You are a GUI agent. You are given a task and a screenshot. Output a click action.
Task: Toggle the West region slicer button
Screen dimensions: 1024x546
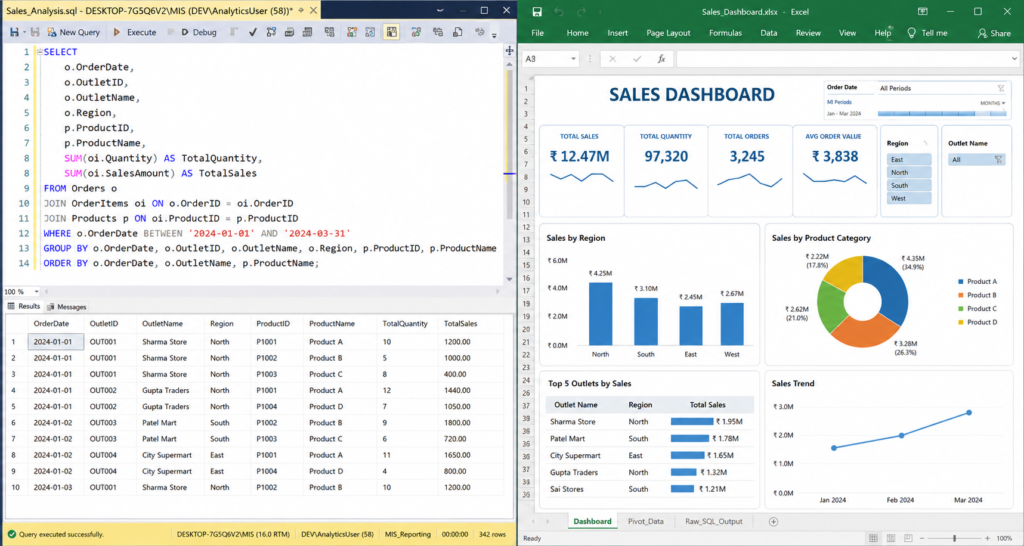tap(908, 199)
